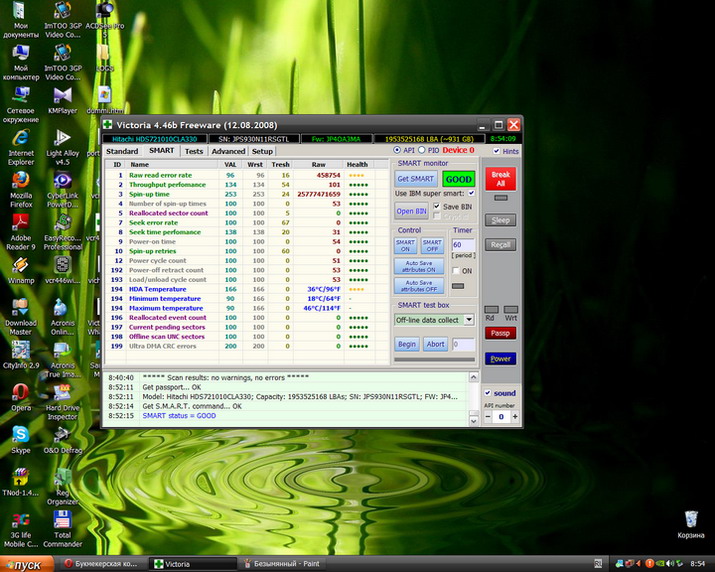The image size is (715, 572).
Task: Switch to the Tests tab
Action: click(x=193, y=151)
